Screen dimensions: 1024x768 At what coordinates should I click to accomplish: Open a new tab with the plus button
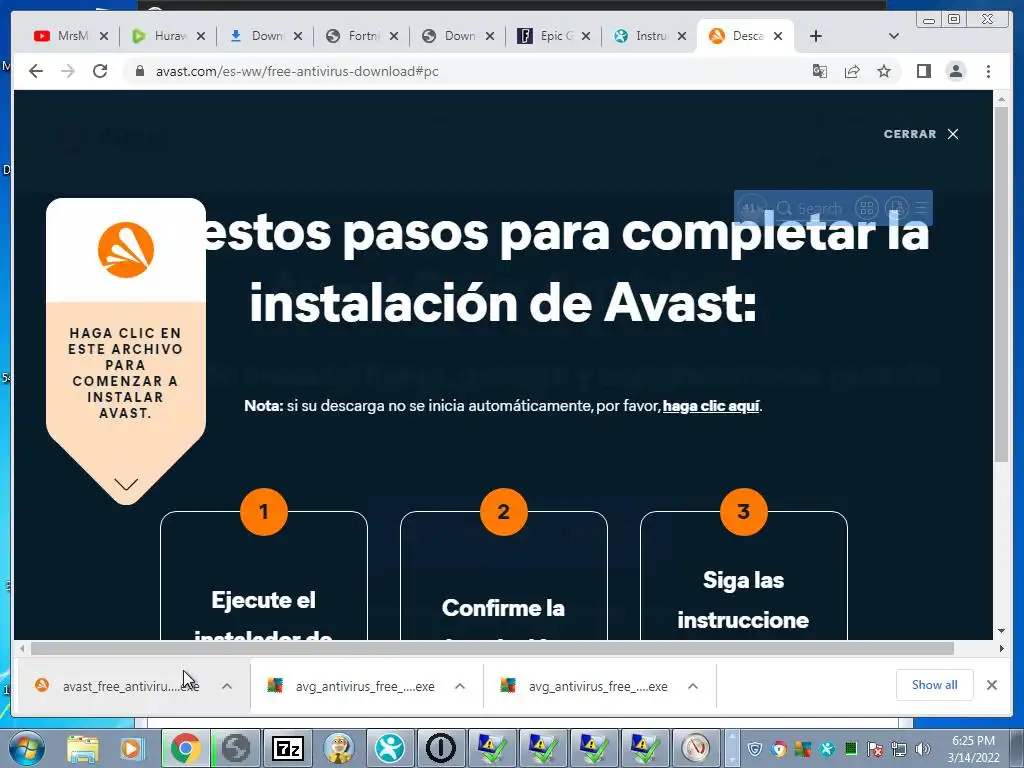(816, 36)
